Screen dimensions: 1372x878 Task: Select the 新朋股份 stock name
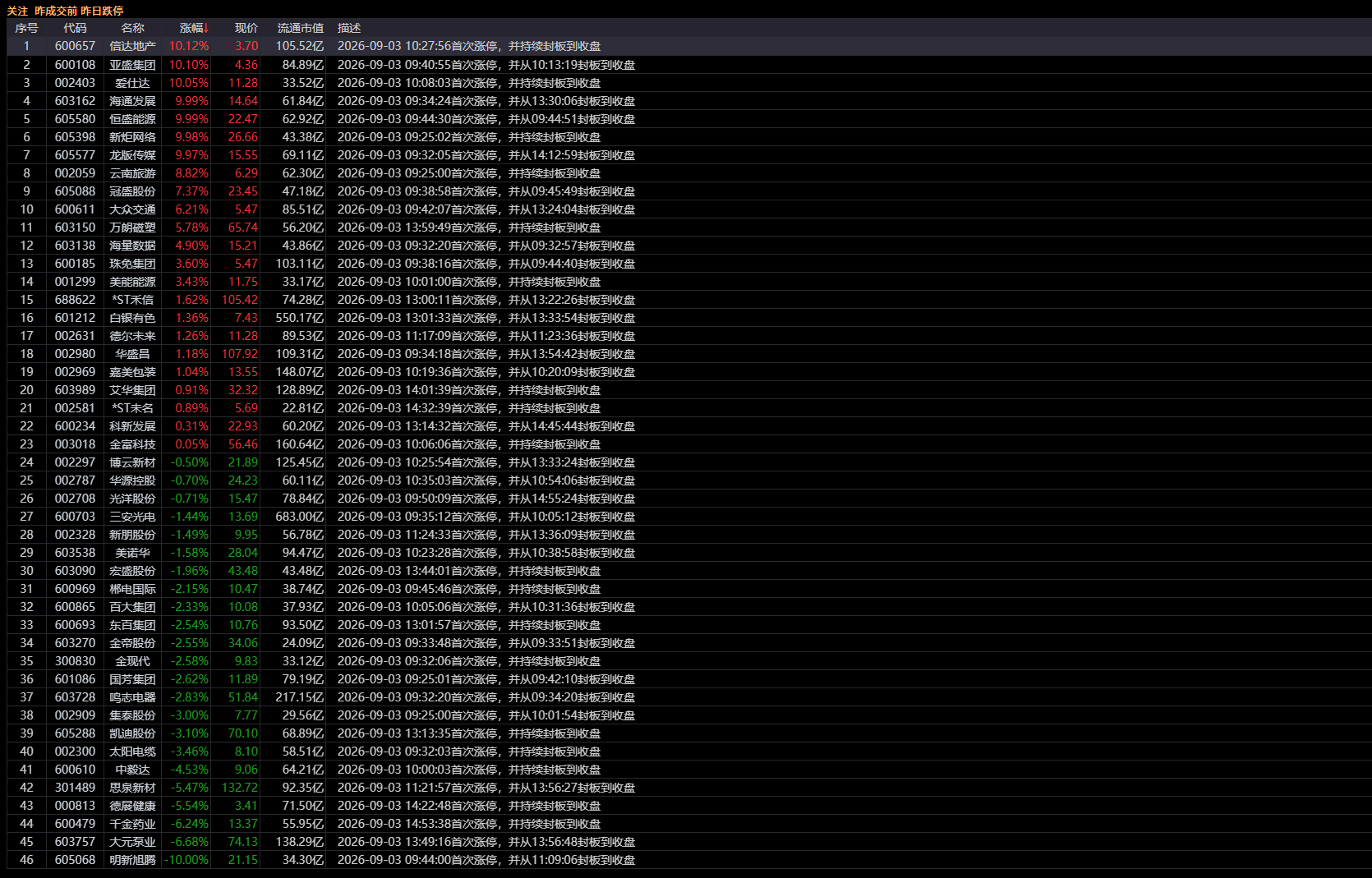(x=132, y=534)
